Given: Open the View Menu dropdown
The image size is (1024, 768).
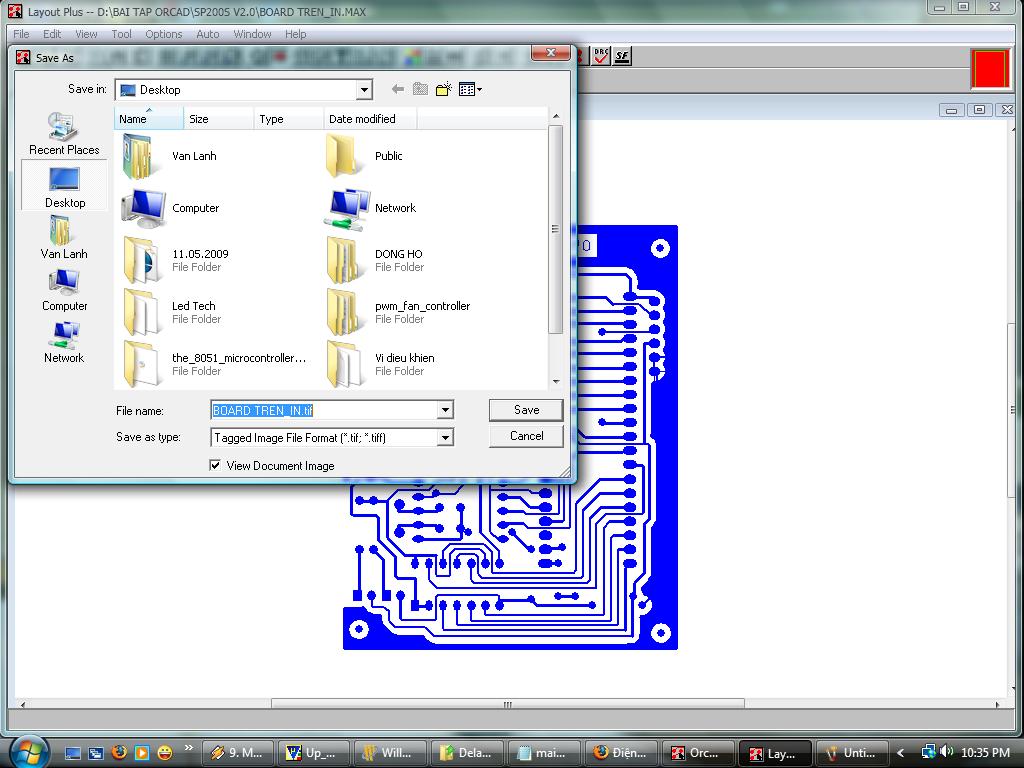Looking at the screenshot, I should coord(470,89).
